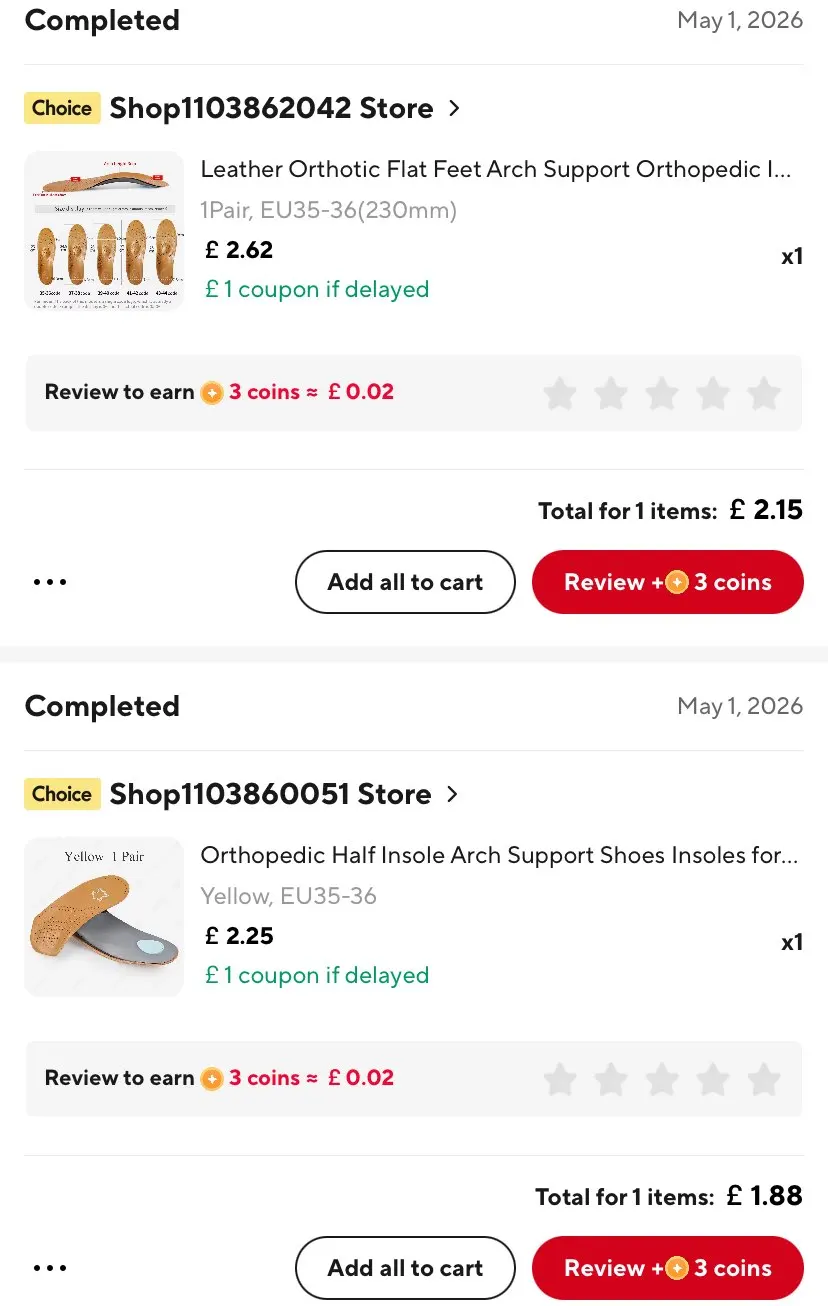Image resolution: width=828 pixels, height=1306 pixels.
Task: Click the Choice badge beside Shop1103860051
Action: pos(62,794)
